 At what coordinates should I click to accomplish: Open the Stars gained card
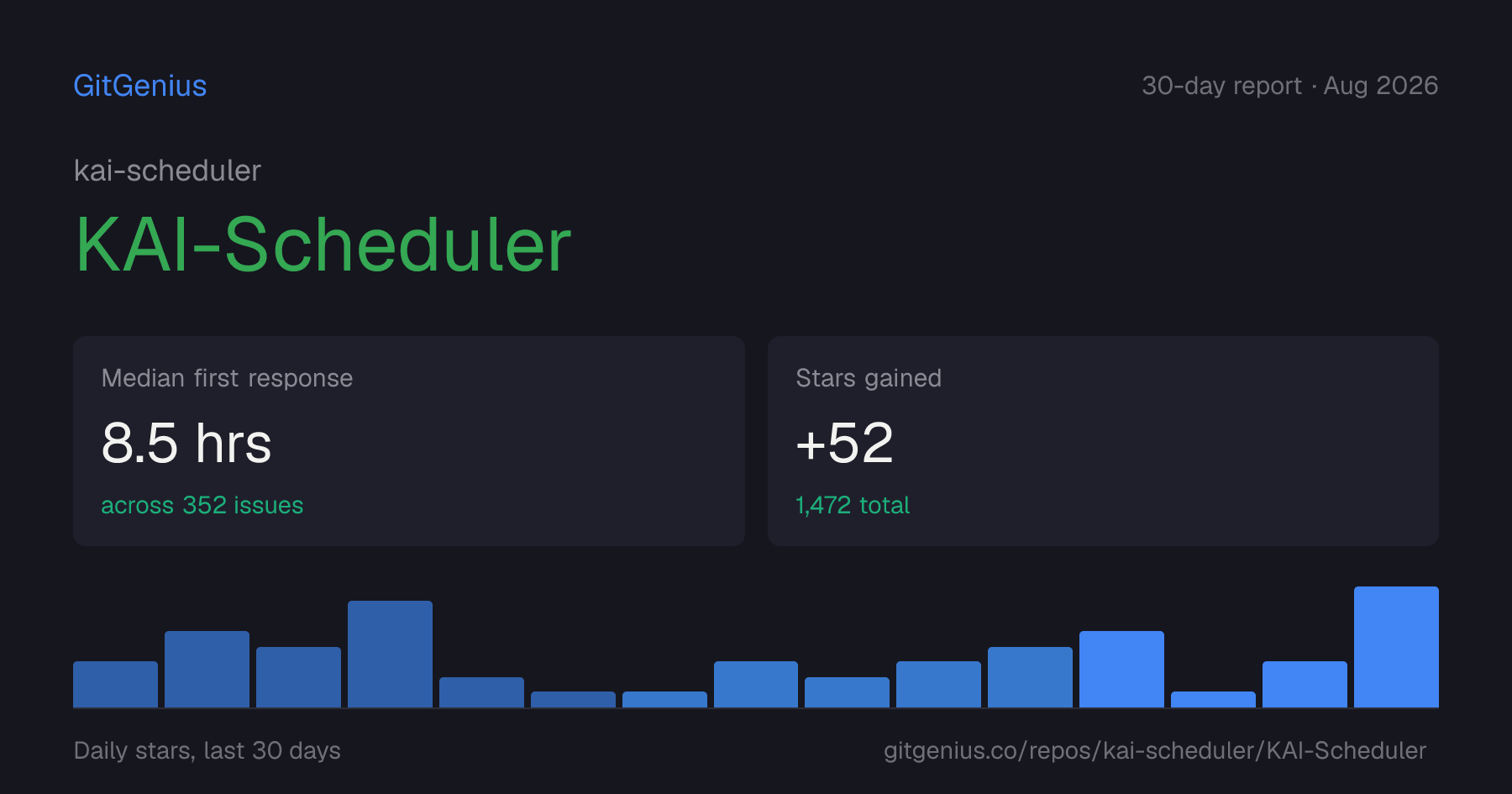pos(1103,441)
